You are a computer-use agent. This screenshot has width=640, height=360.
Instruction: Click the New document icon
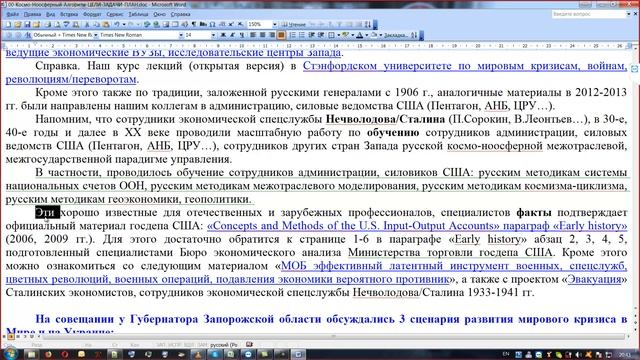coord(8,24)
